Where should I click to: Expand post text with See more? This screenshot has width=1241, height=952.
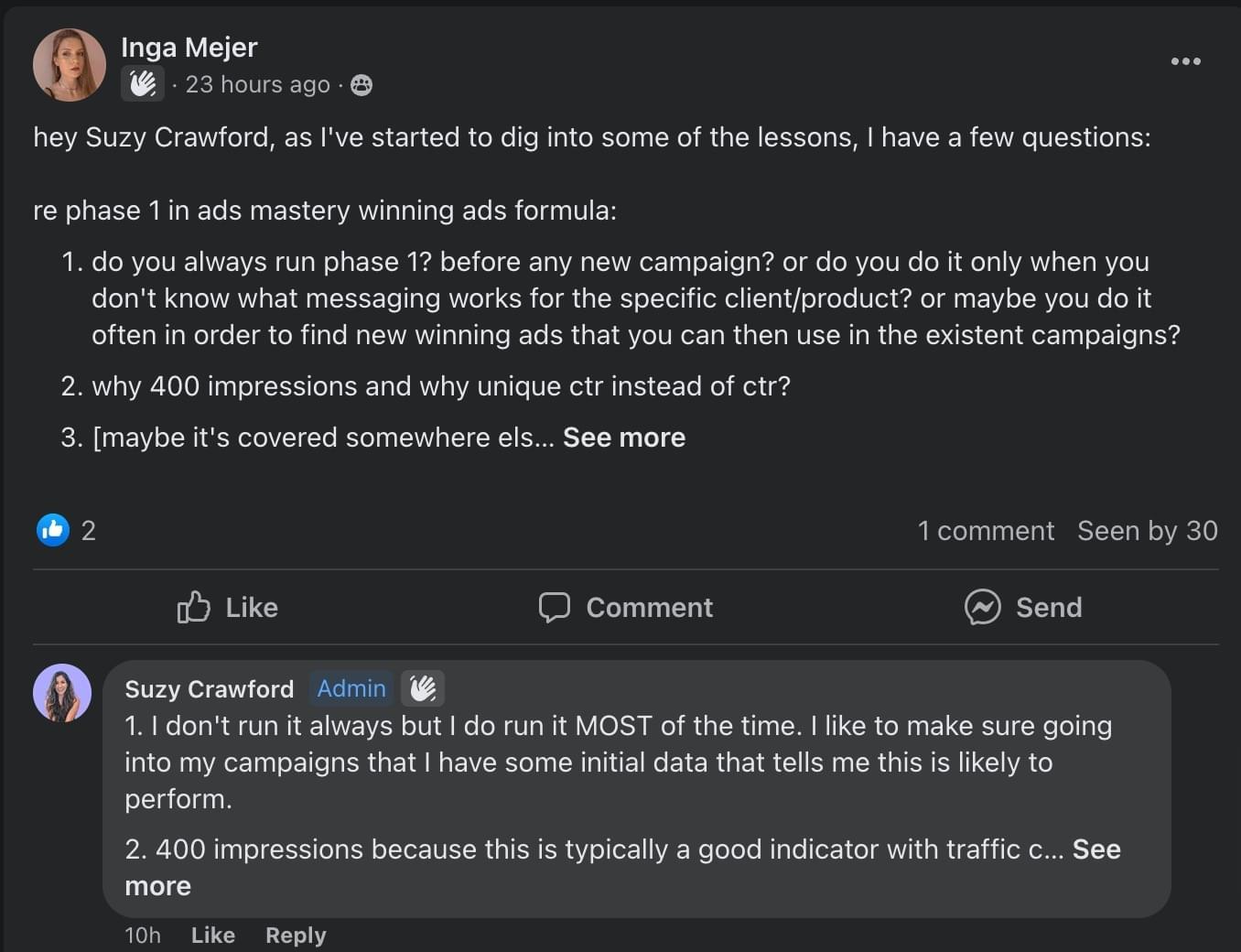coord(624,438)
